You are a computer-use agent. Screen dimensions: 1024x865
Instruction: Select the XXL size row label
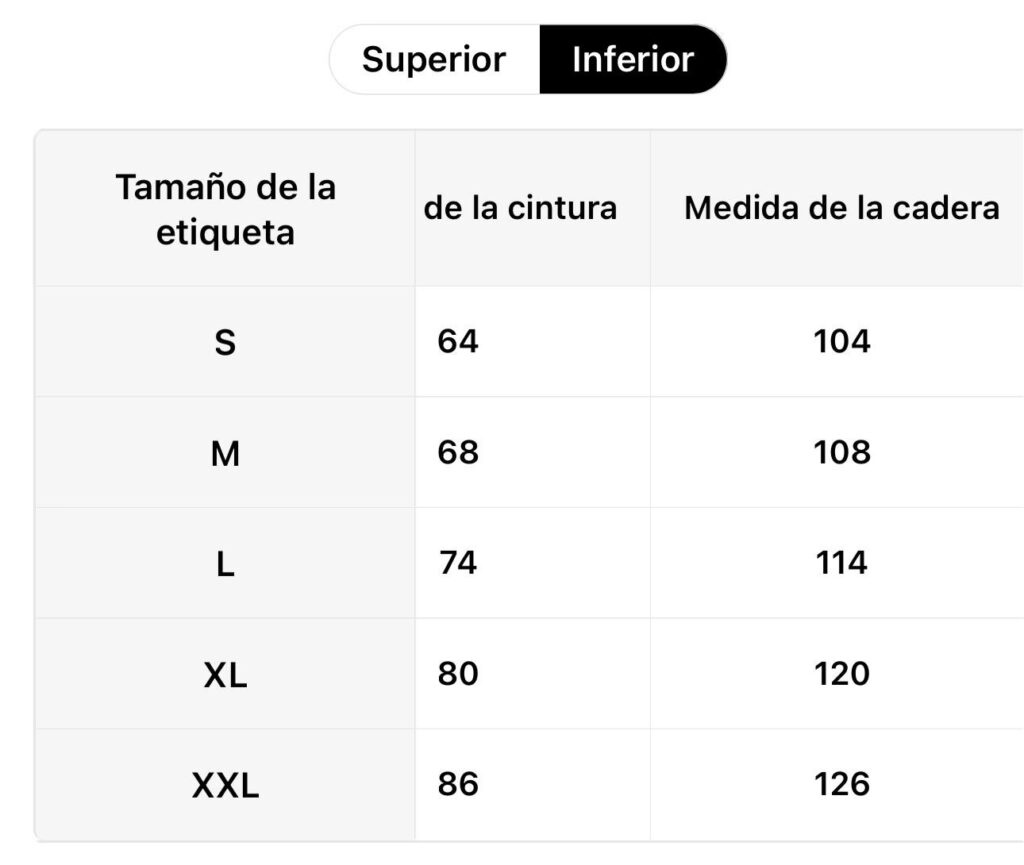[x=225, y=785]
